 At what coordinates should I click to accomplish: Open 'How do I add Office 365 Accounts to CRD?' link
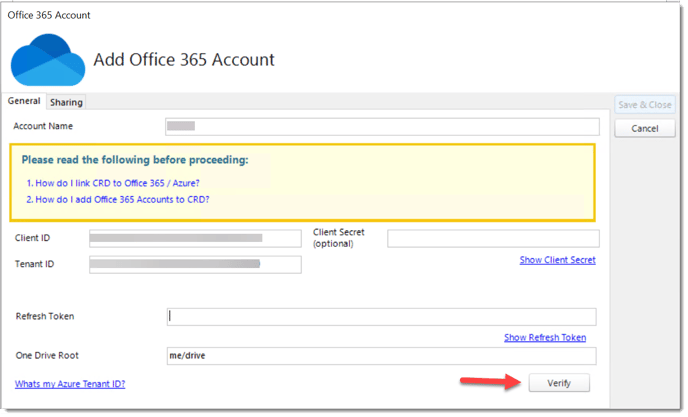click(x=118, y=200)
